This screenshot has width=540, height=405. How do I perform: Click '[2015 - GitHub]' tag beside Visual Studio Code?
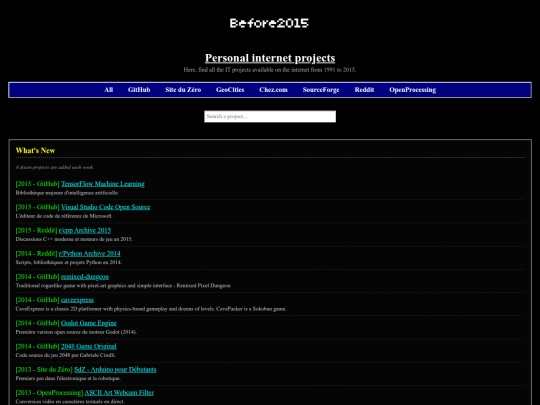(x=38, y=207)
